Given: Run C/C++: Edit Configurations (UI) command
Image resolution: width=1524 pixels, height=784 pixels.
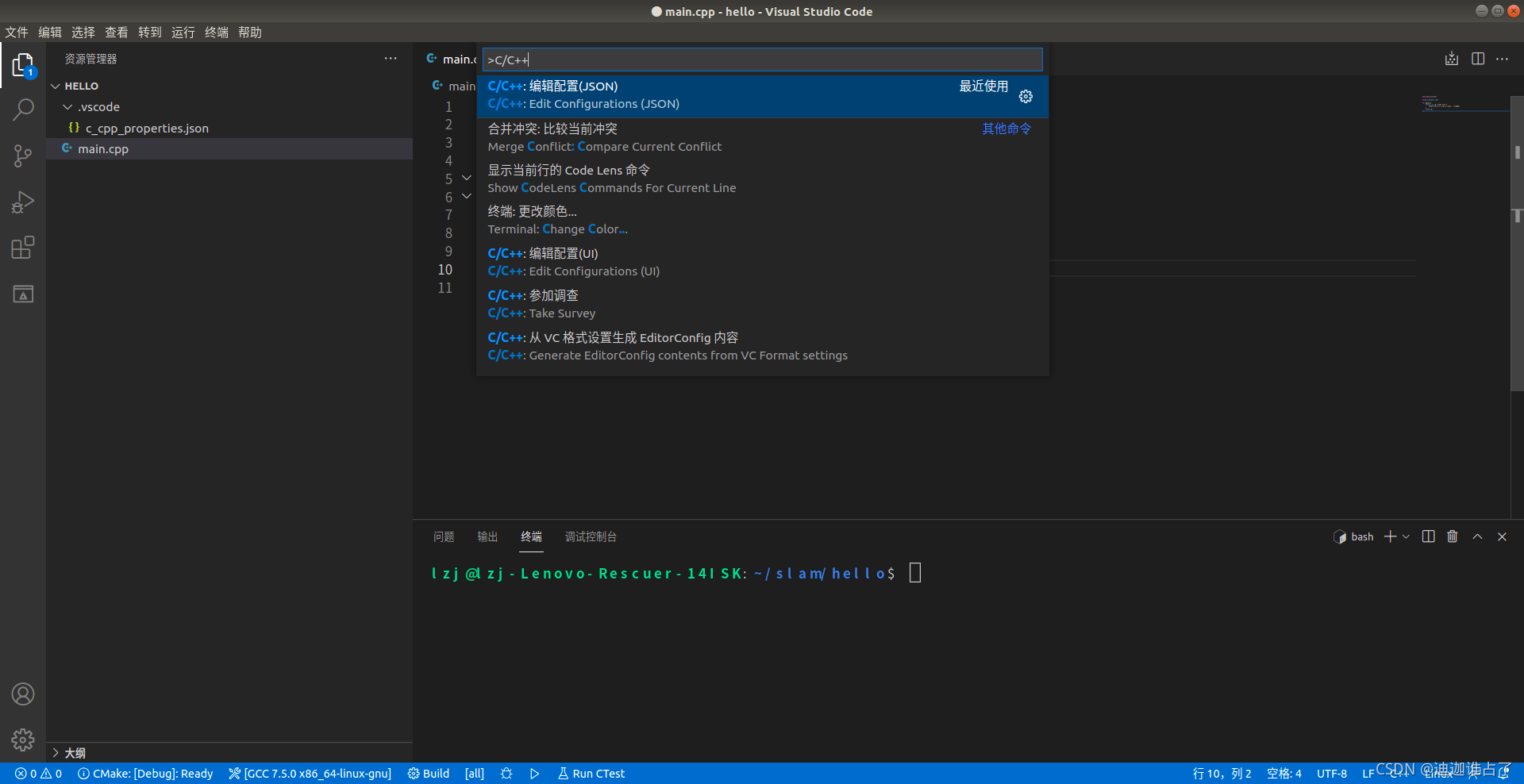Looking at the screenshot, I should tap(762, 263).
